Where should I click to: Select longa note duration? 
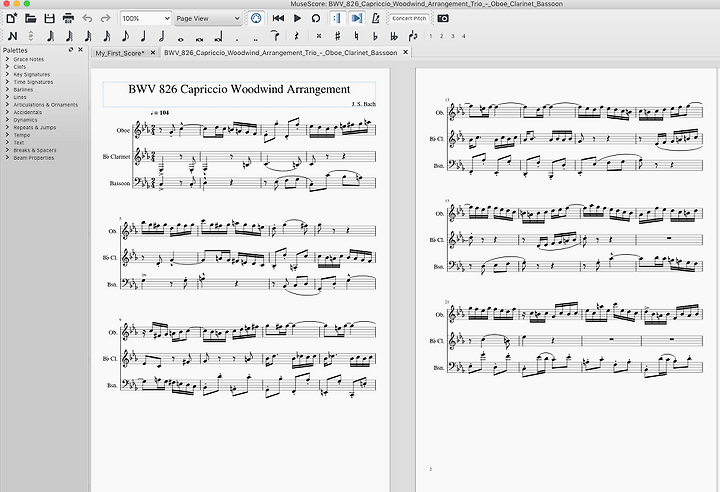point(218,37)
